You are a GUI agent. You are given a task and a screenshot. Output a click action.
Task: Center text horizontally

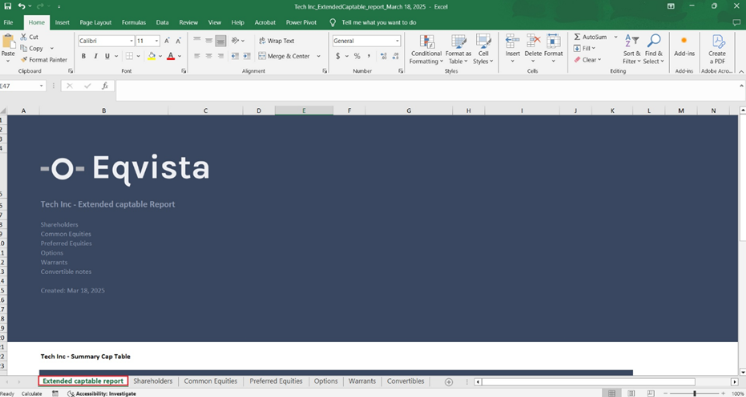[x=208, y=56]
